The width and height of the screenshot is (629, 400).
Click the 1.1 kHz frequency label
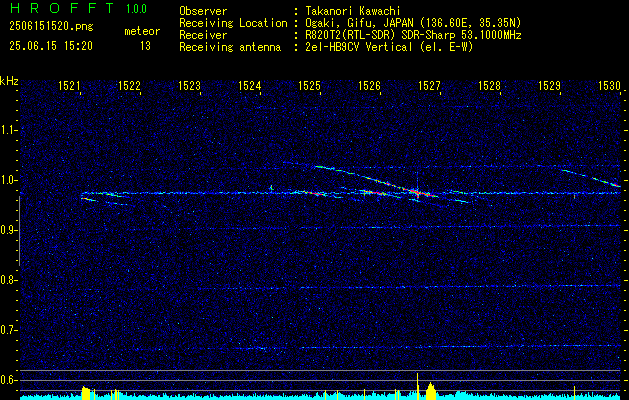point(8,130)
